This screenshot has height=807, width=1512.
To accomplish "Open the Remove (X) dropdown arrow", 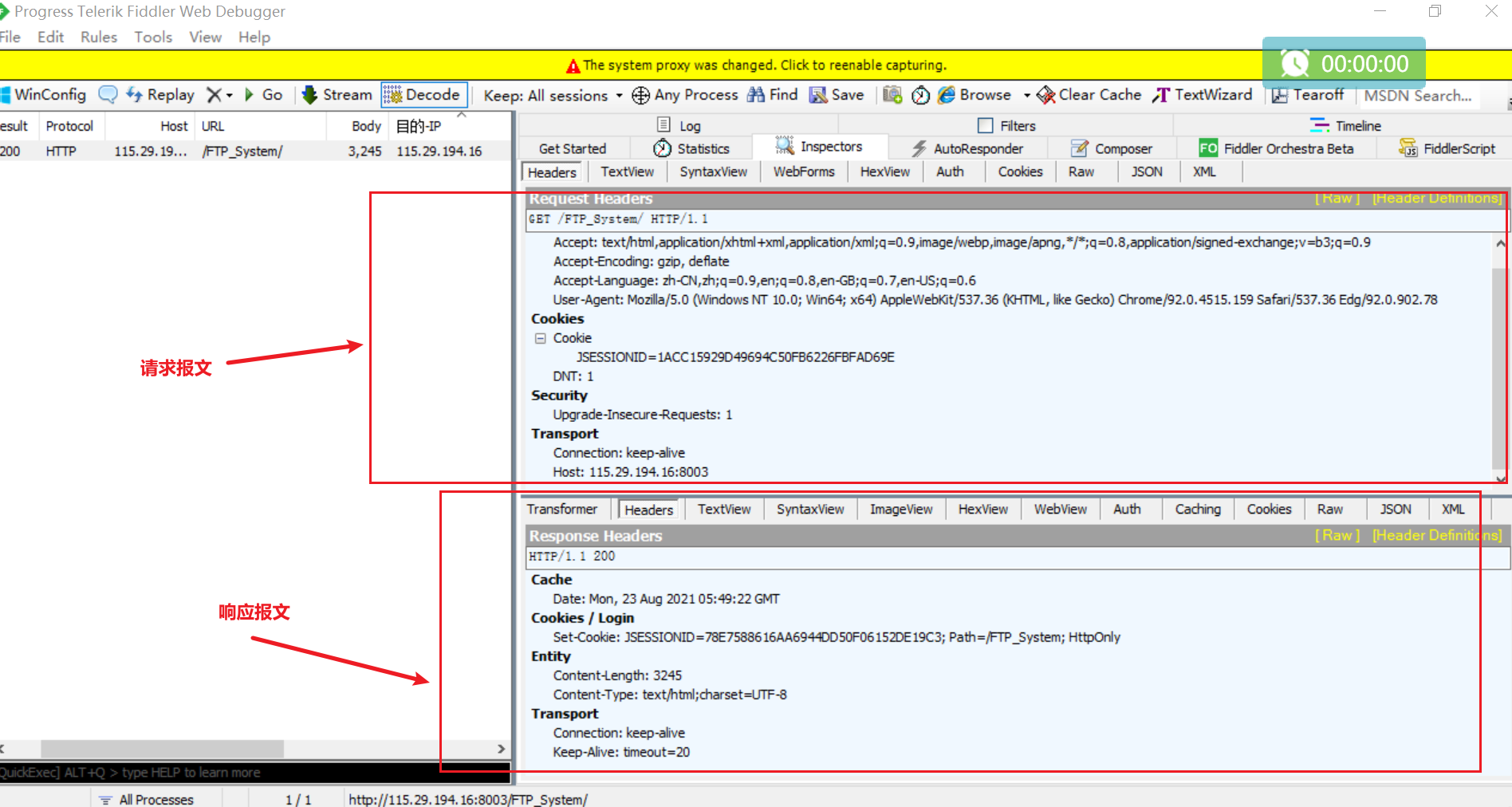I will (230, 96).
